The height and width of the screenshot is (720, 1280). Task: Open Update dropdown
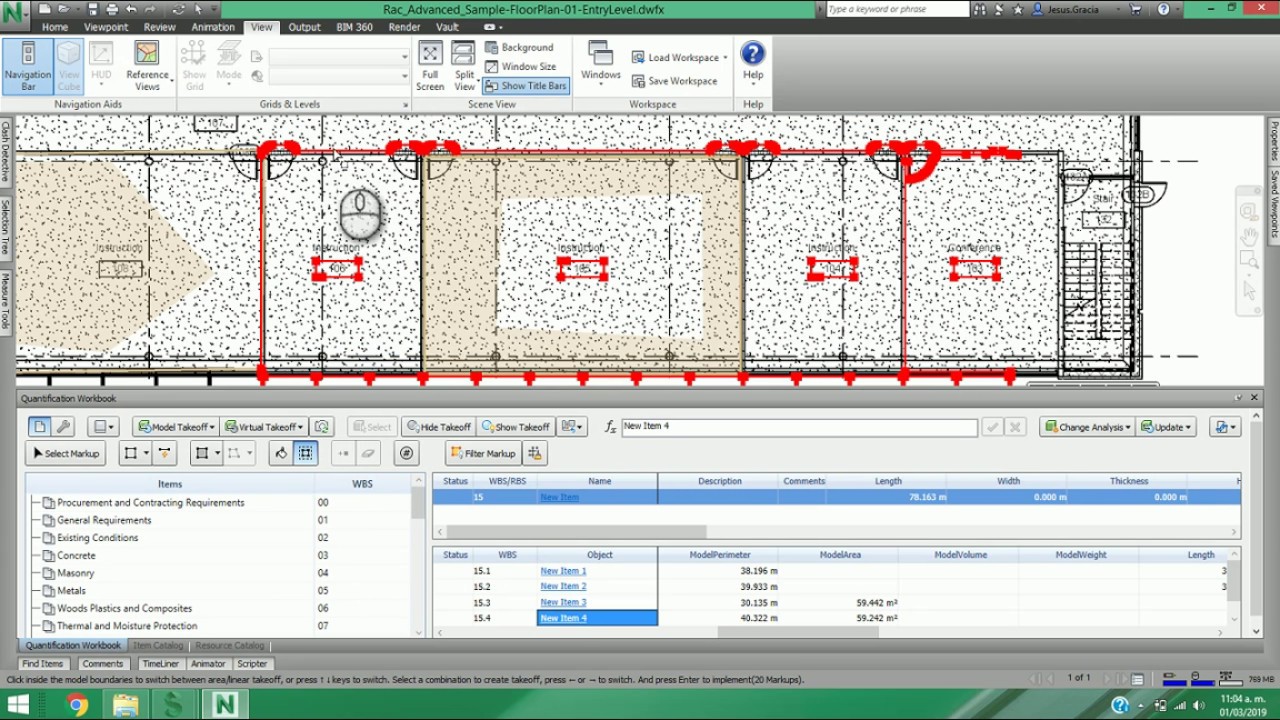click(1166, 427)
